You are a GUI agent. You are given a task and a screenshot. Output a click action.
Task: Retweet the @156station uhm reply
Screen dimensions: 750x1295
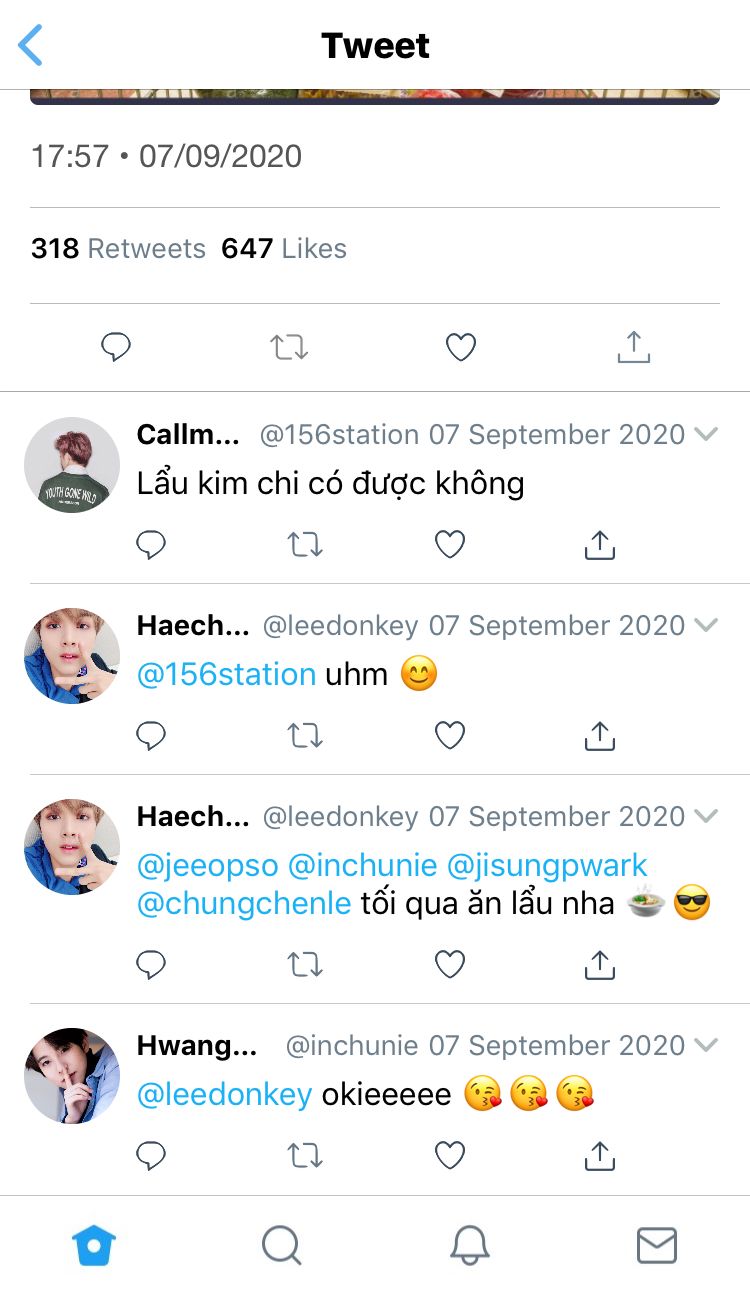[304, 736]
